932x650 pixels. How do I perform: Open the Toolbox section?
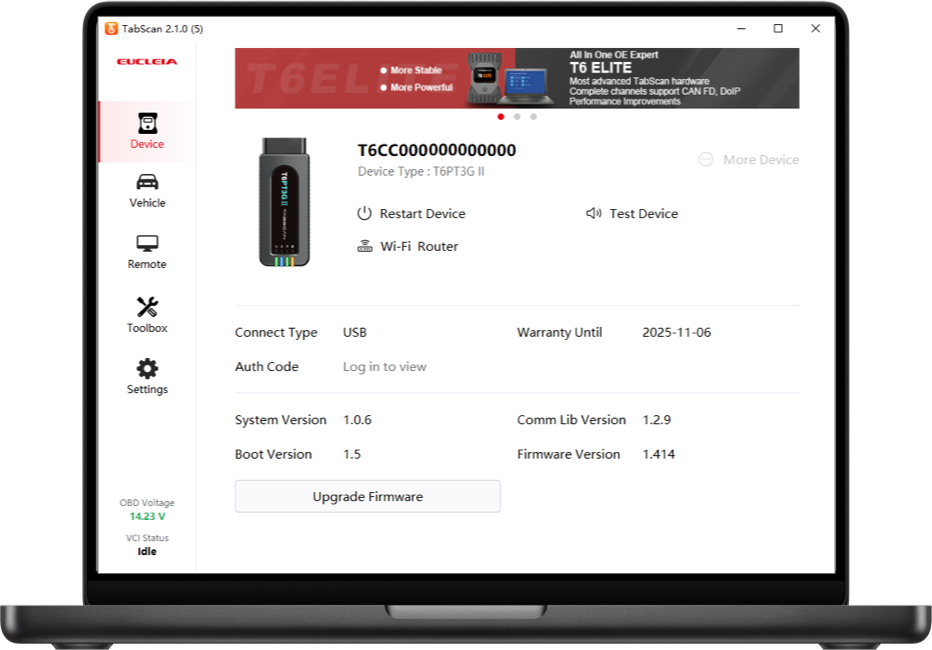pyautogui.click(x=147, y=315)
